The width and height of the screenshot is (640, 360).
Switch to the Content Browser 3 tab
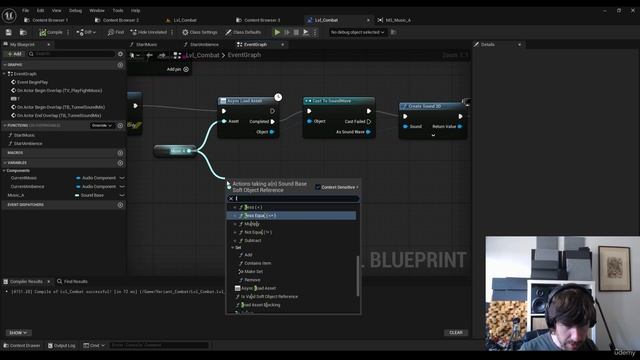[258, 20]
